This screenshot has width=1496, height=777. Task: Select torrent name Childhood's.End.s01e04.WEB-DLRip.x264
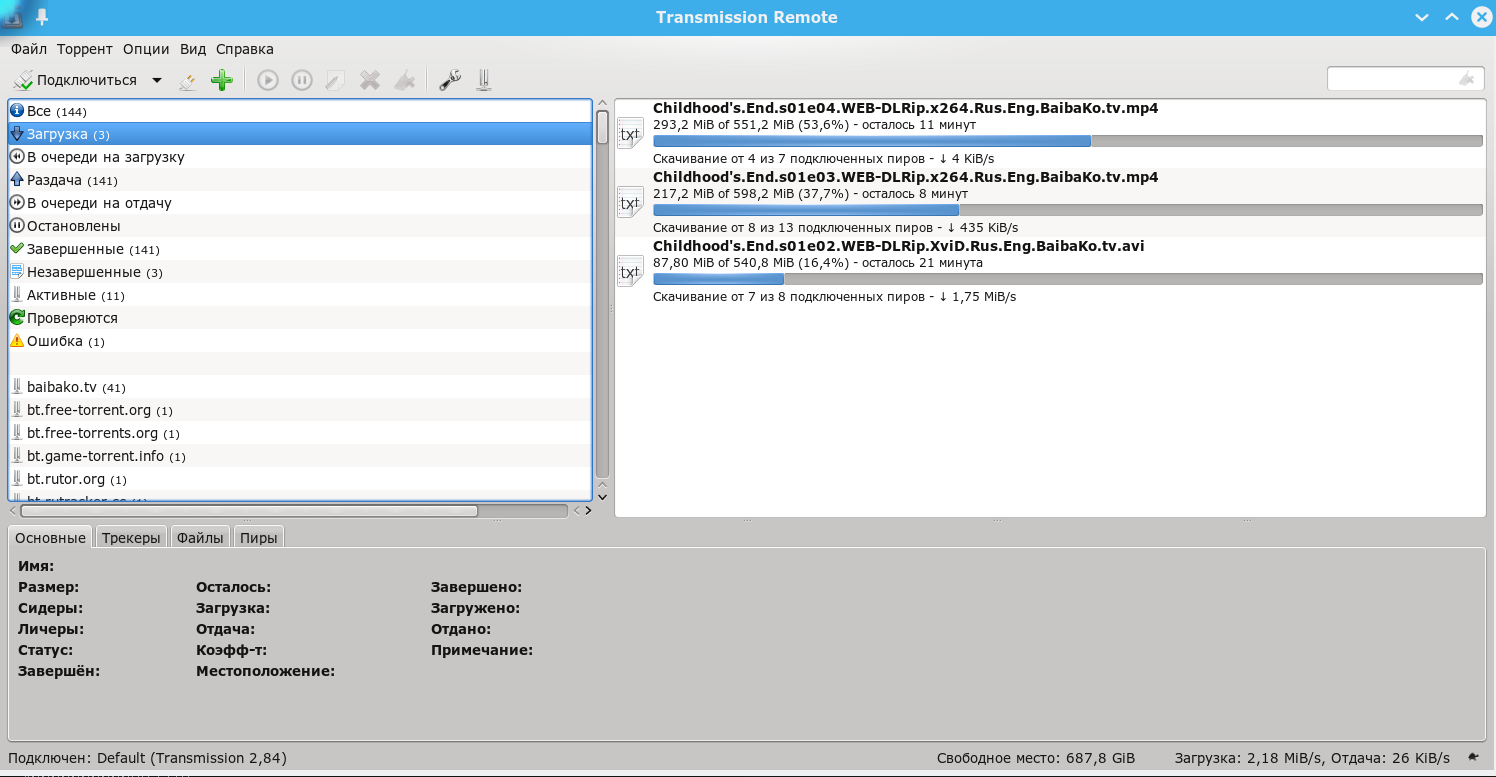[x=905, y=108]
